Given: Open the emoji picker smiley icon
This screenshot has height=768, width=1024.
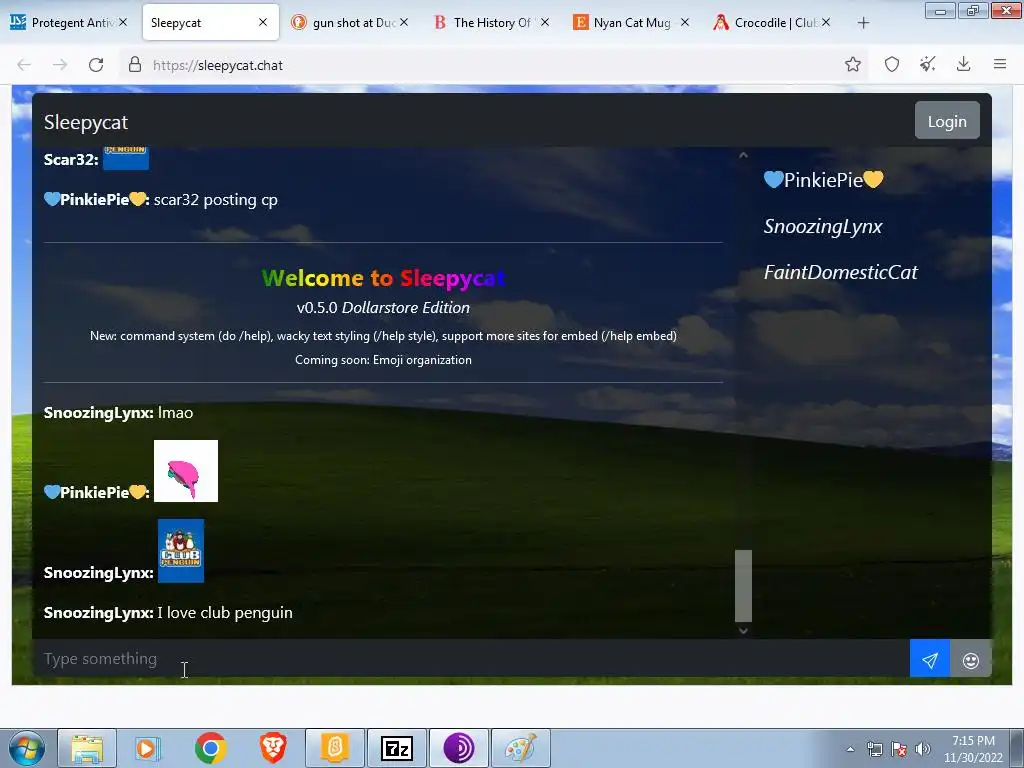Looking at the screenshot, I should 970,660.
